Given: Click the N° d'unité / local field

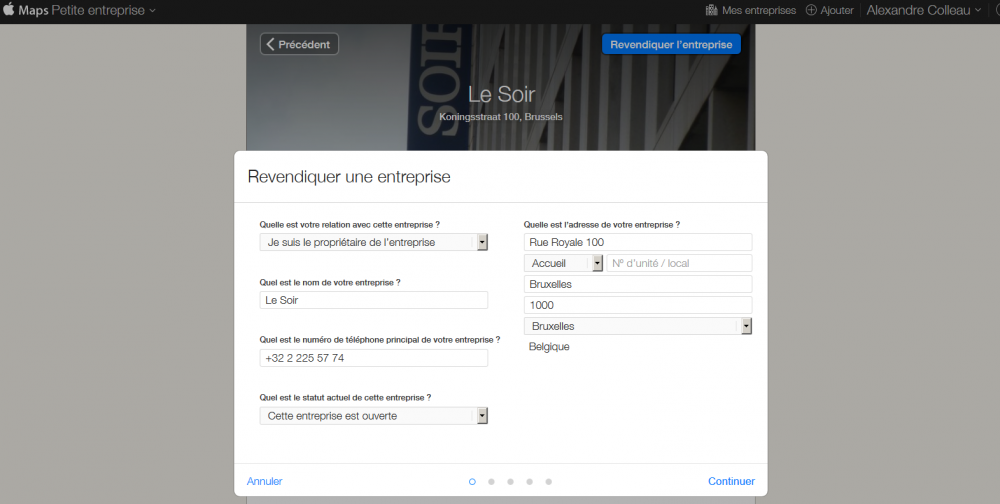Looking at the screenshot, I should pyautogui.click(x=679, y=263).
